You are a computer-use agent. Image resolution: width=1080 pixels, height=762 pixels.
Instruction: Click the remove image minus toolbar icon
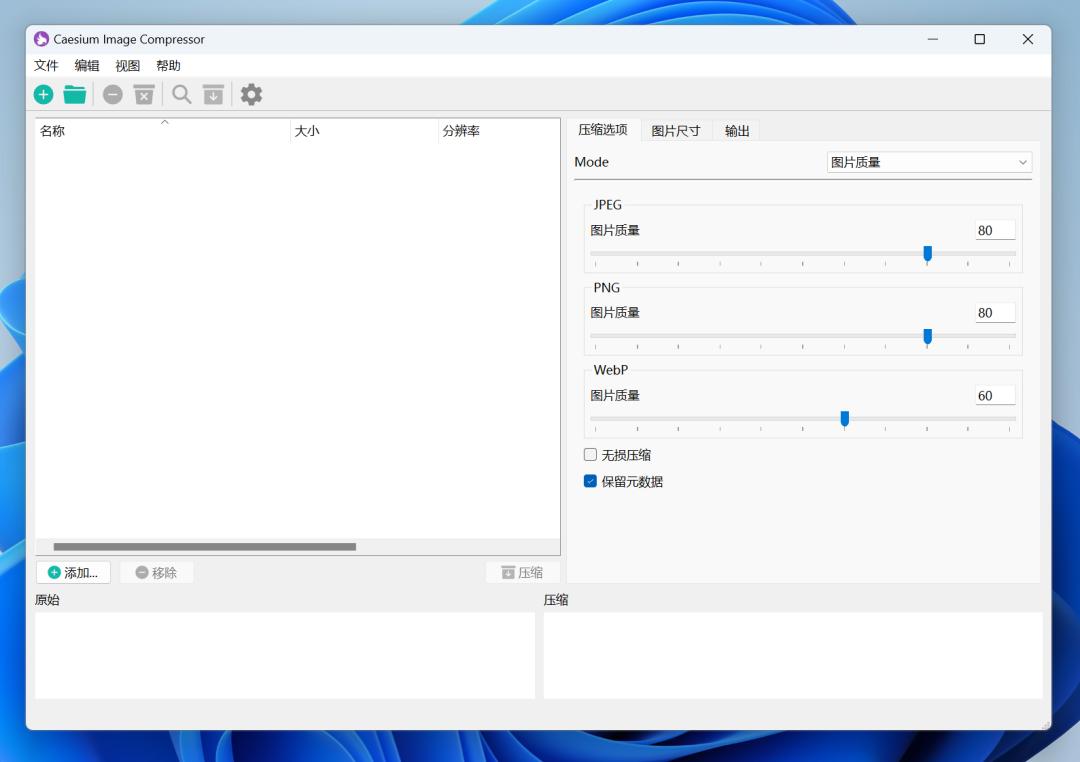113,94
